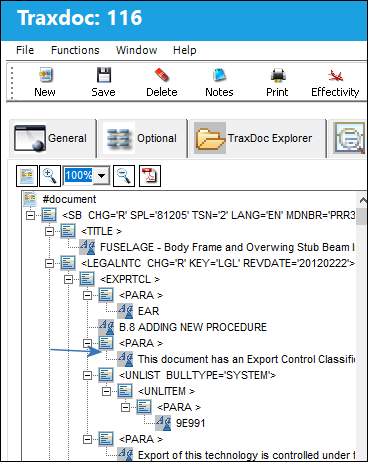Screen dimensions: 368x462
Task: Open the Window menu
Action: point(136,50)
